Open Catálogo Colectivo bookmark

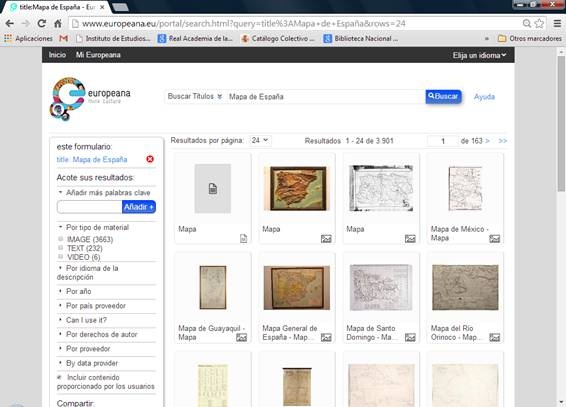click(x=278, y=38)
